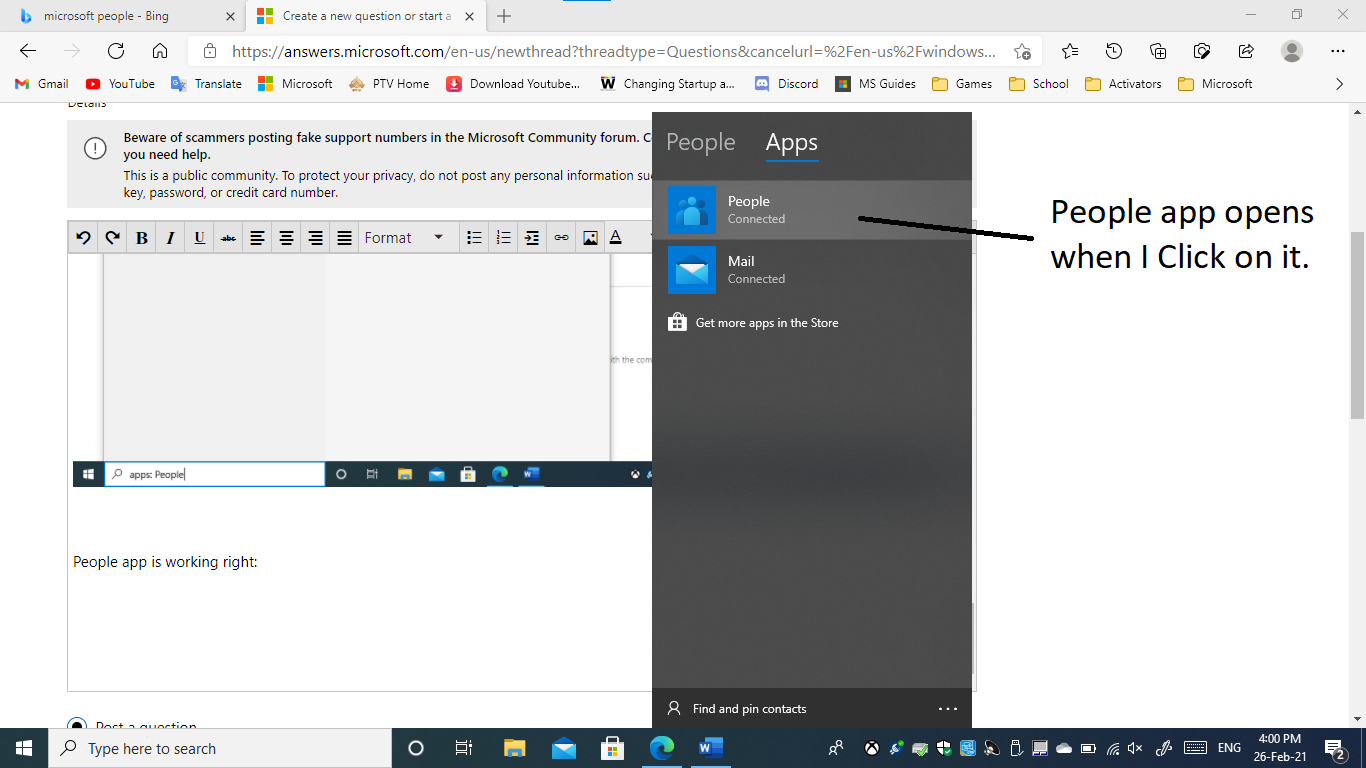Open the PTV Home bookmark

pos(389,84)
